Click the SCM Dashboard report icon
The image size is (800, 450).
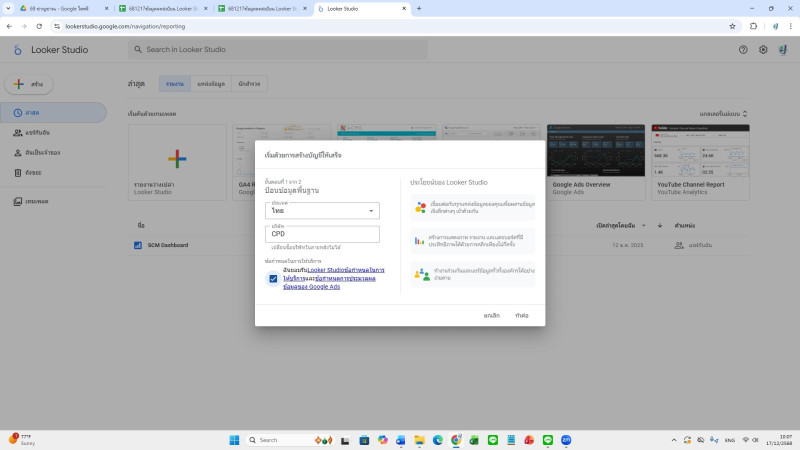tap(138, 245)
